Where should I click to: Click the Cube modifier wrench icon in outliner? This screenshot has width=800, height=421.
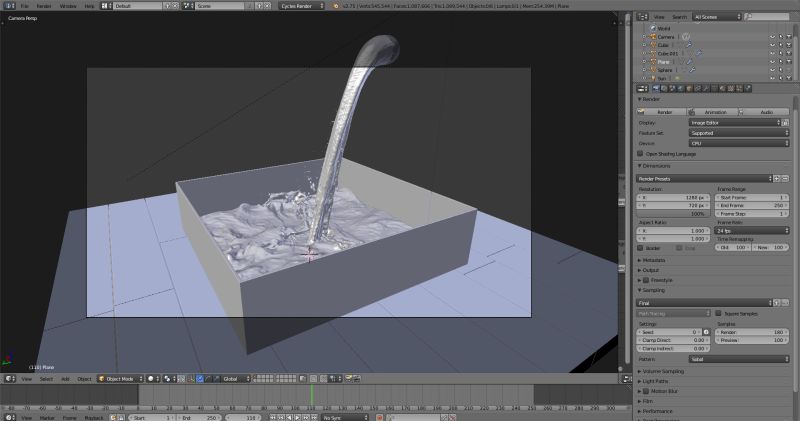tap(689, 45)
